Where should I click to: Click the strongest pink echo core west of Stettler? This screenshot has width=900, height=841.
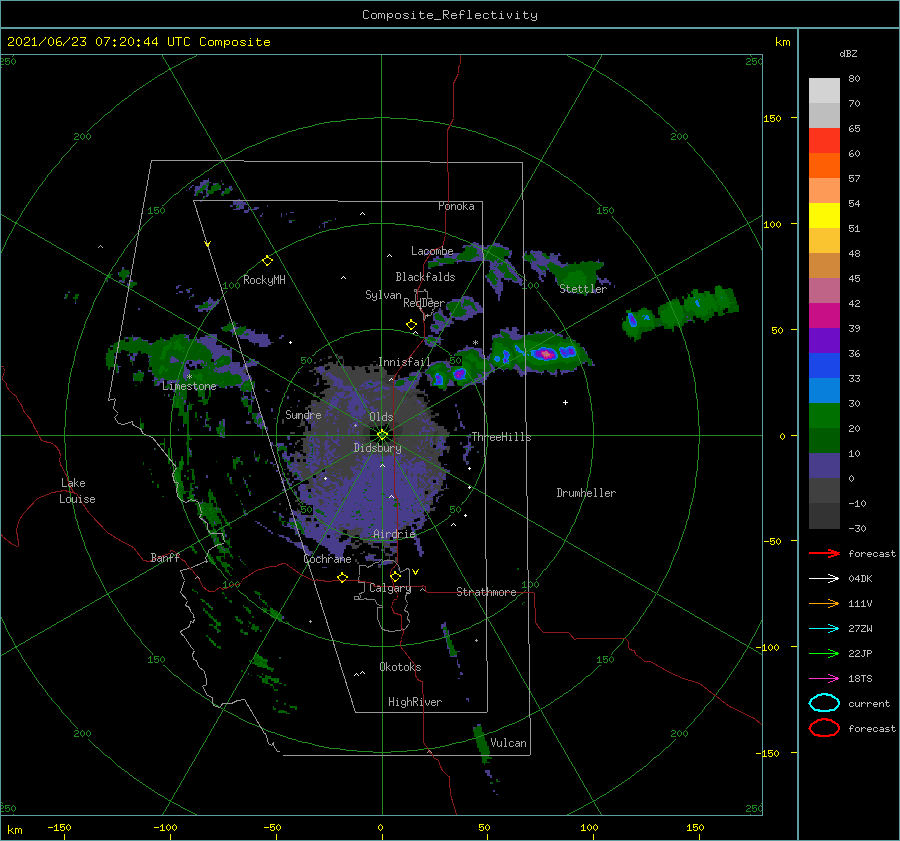tap(545, 354)
